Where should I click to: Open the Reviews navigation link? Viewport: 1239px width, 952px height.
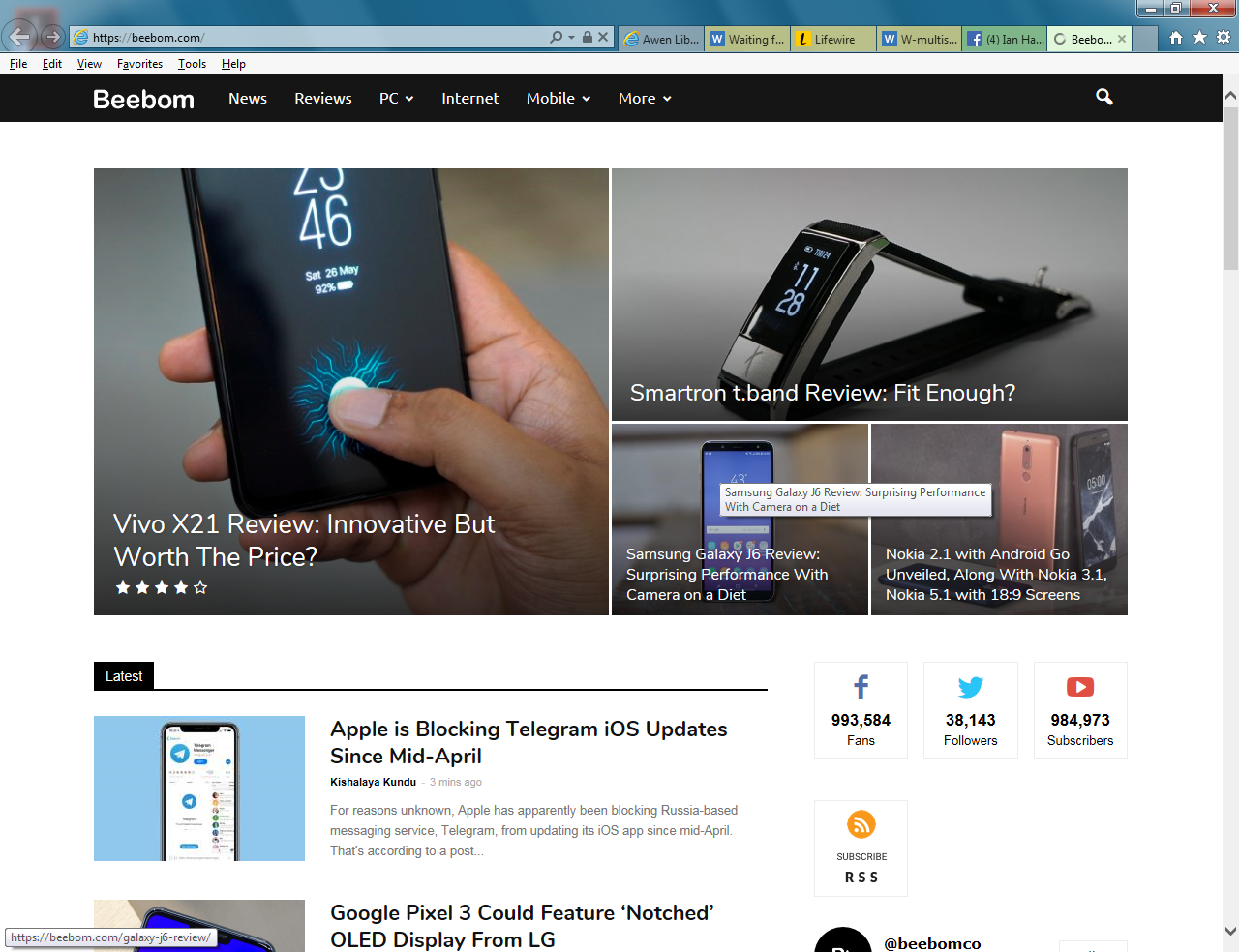click(x=322, y=99)
